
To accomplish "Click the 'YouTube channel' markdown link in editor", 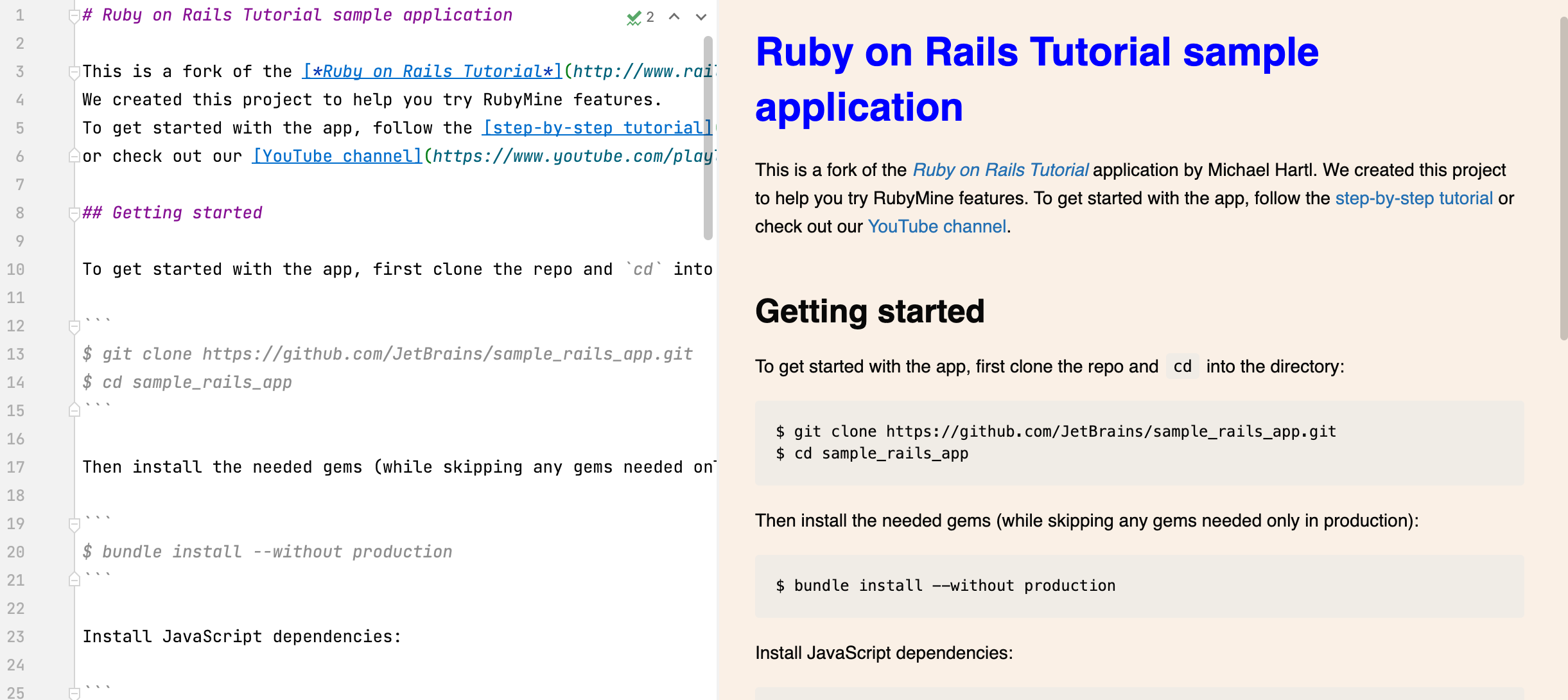I will point(336,155).
